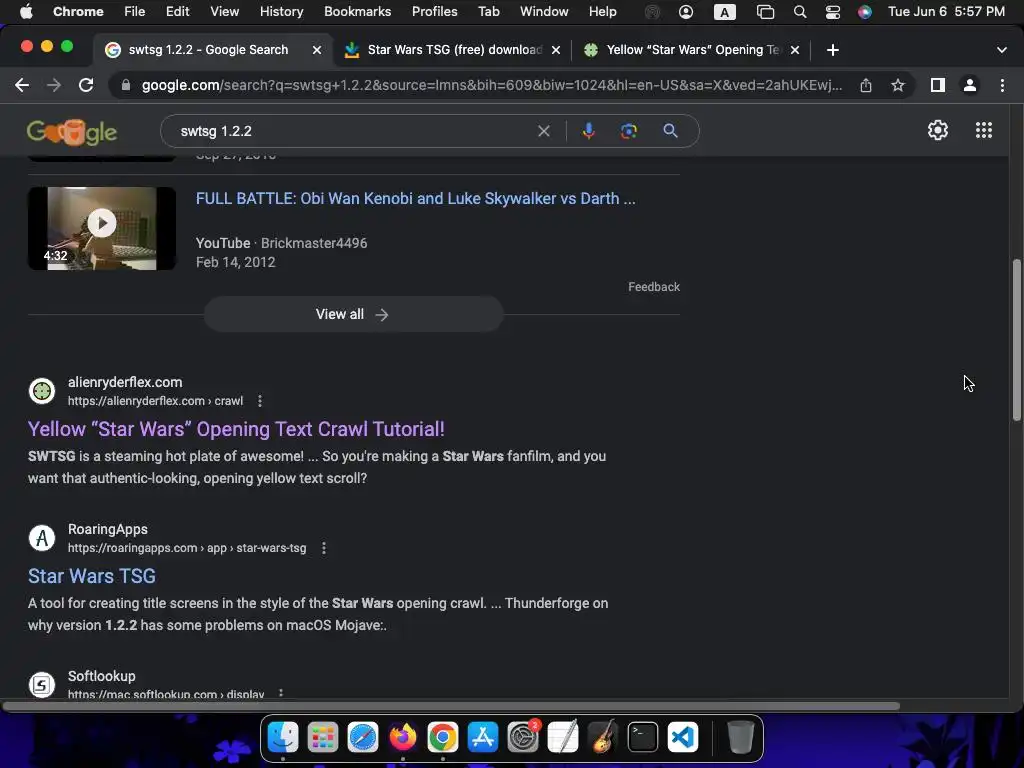Click the vertical page scrollbar
This screenshot has width=1024, height=768.
pyautogui.click(x=1016, y=340)
